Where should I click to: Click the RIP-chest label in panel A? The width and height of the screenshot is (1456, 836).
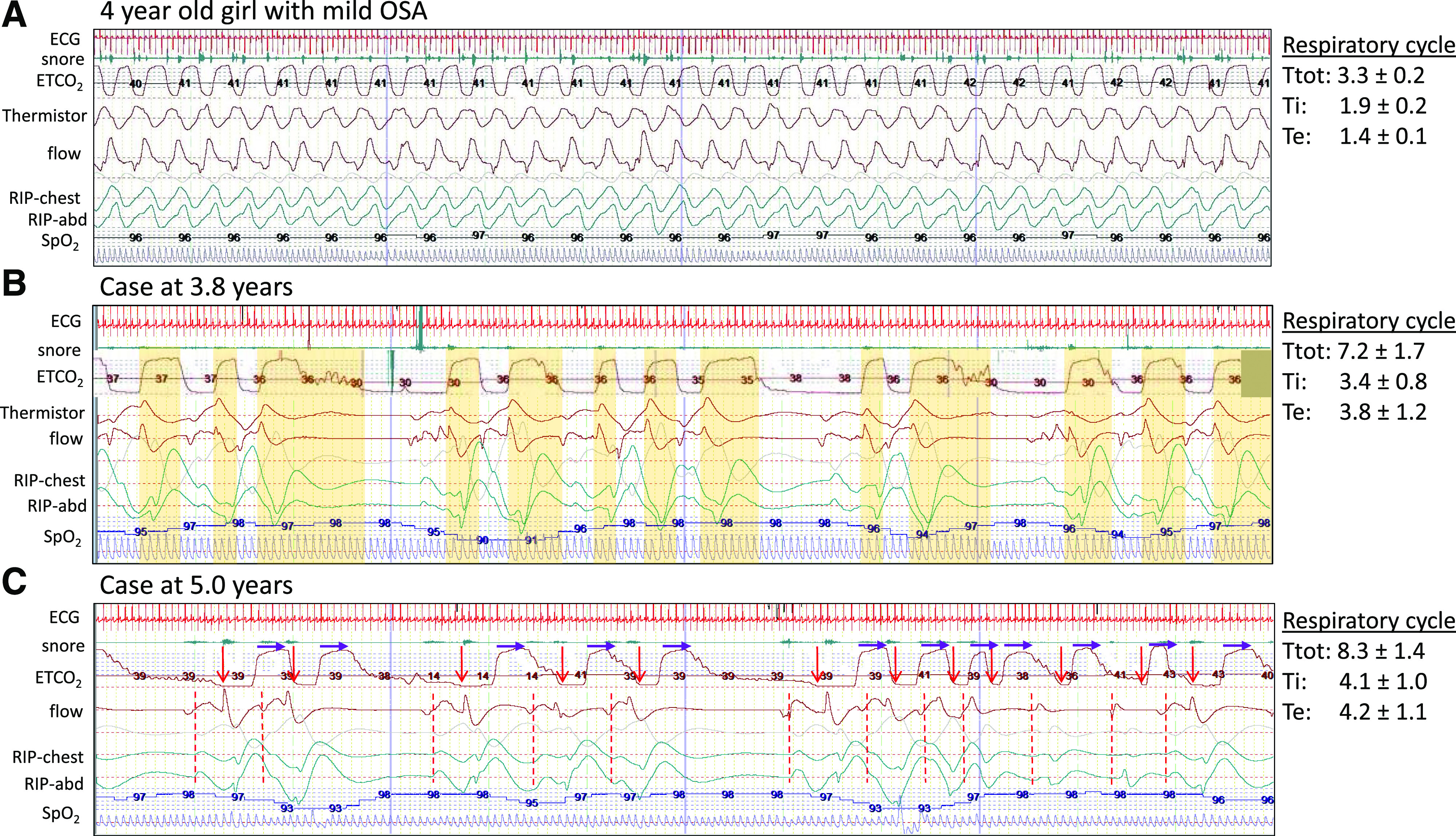(44, 198)
